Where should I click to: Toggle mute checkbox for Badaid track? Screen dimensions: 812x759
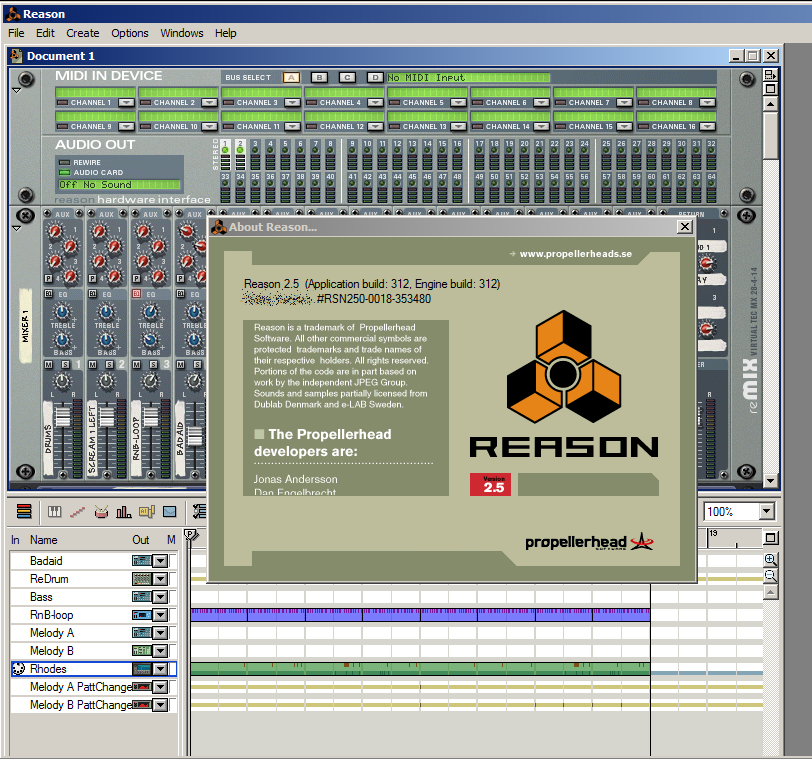172,561
